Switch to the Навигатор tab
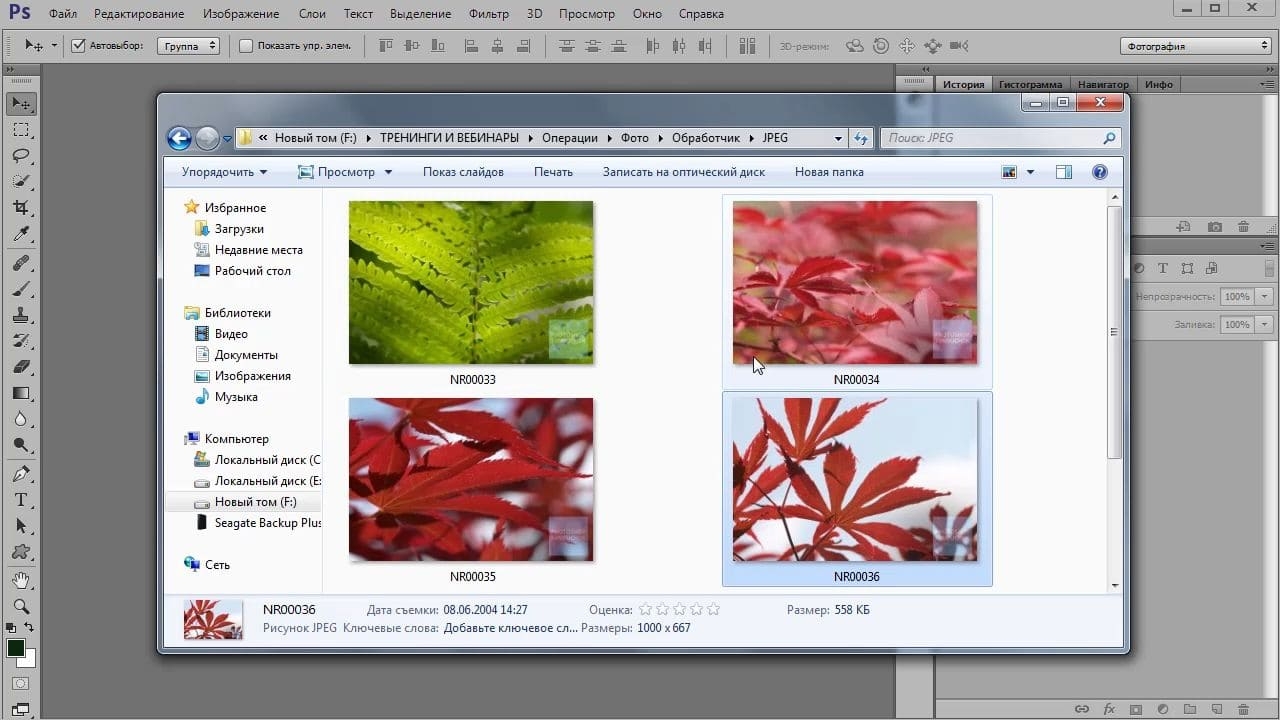The width and height of the screenshot is (1280, 720). 1104,85
